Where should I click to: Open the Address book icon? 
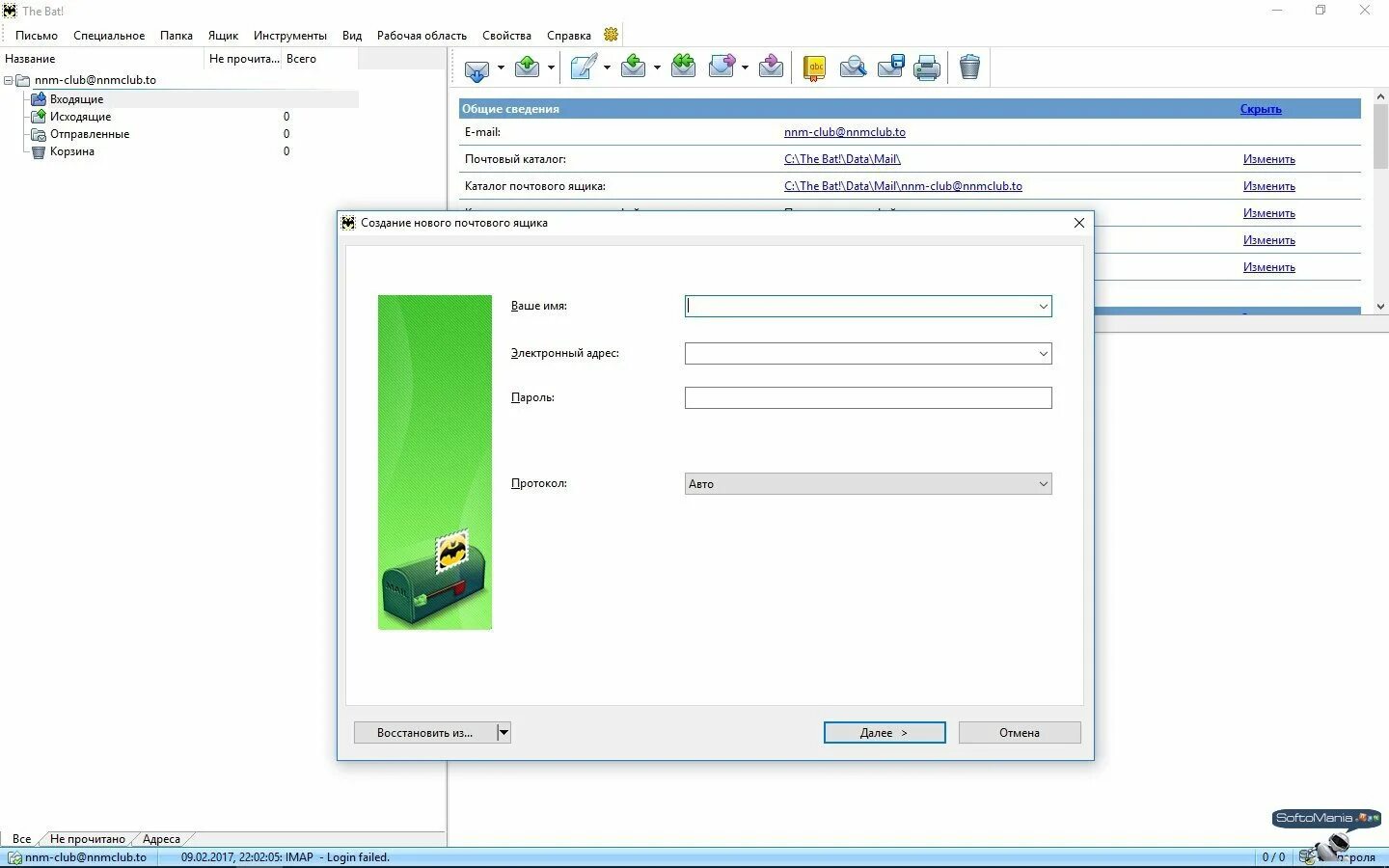815,68
